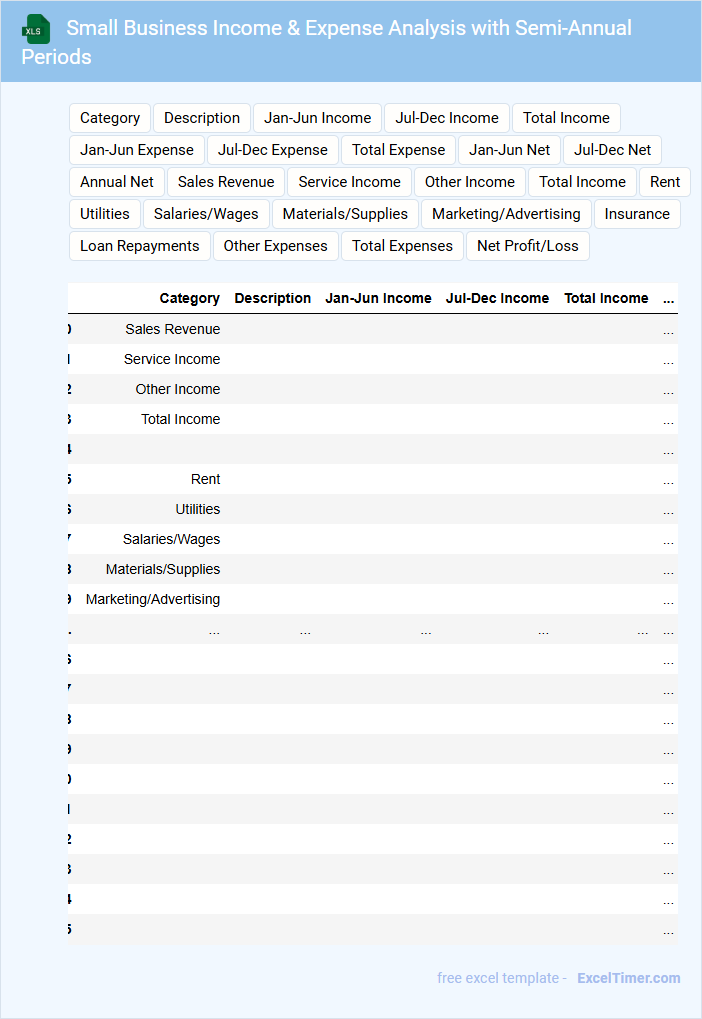Select the Sales Revenue tag button

[x=226, y=182]
